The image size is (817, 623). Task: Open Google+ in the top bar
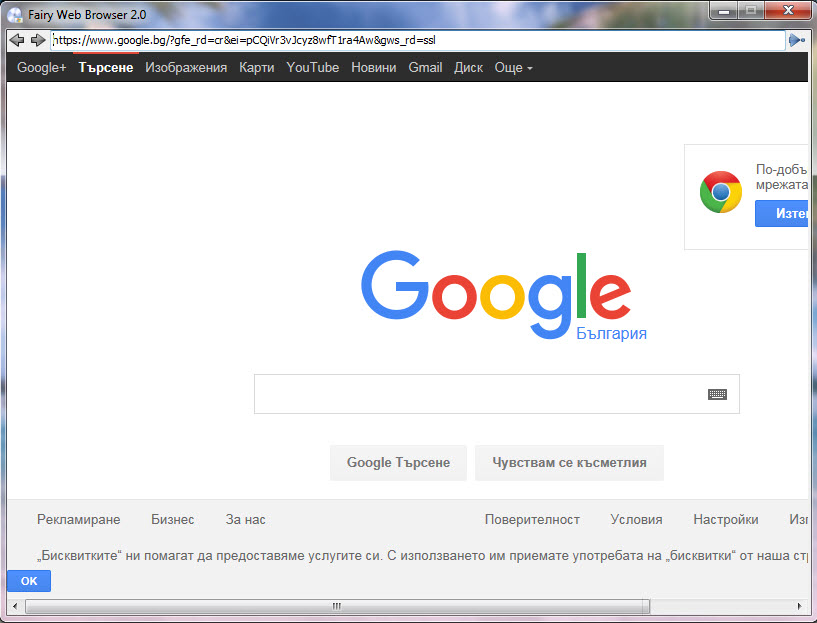click(42, 68)
